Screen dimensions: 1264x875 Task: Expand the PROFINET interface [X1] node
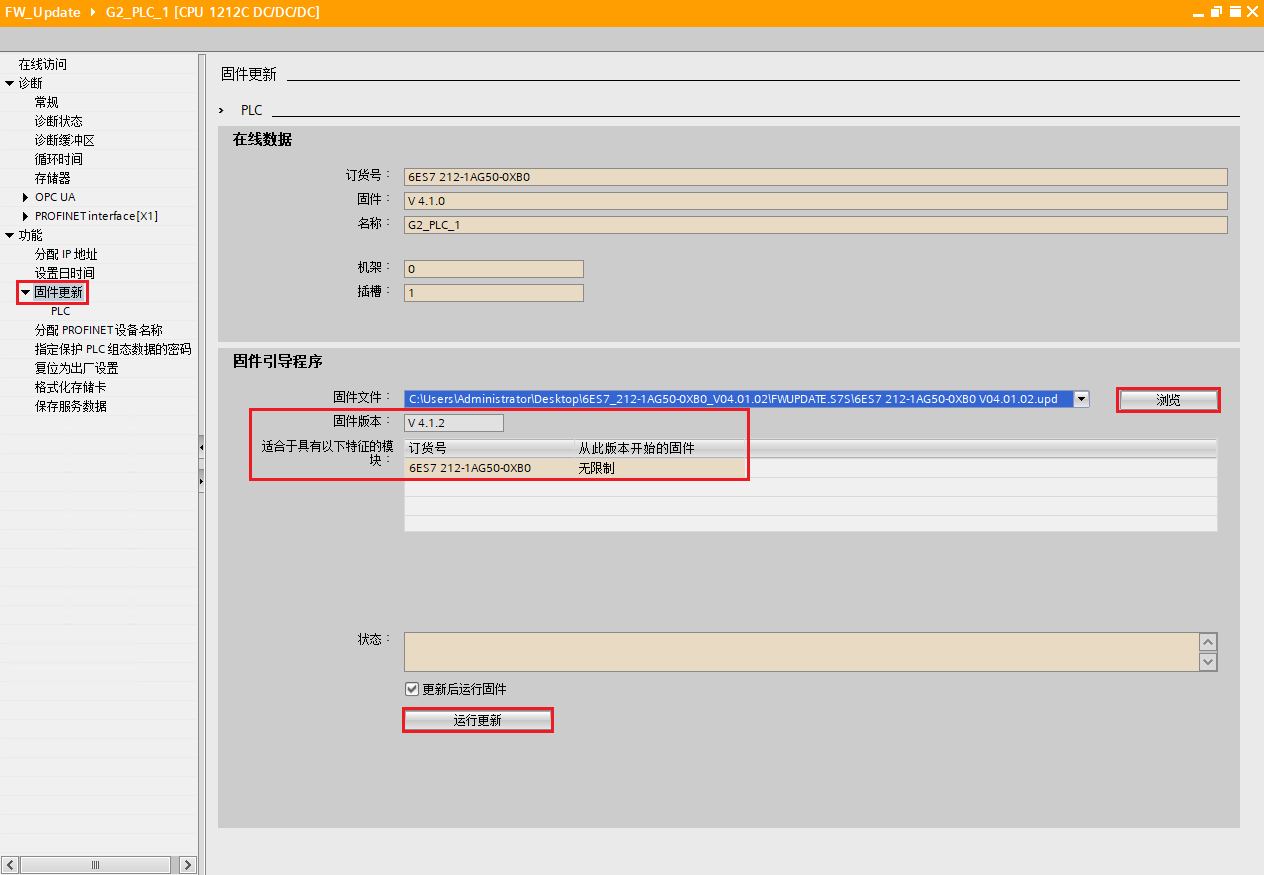click(26, 216)
